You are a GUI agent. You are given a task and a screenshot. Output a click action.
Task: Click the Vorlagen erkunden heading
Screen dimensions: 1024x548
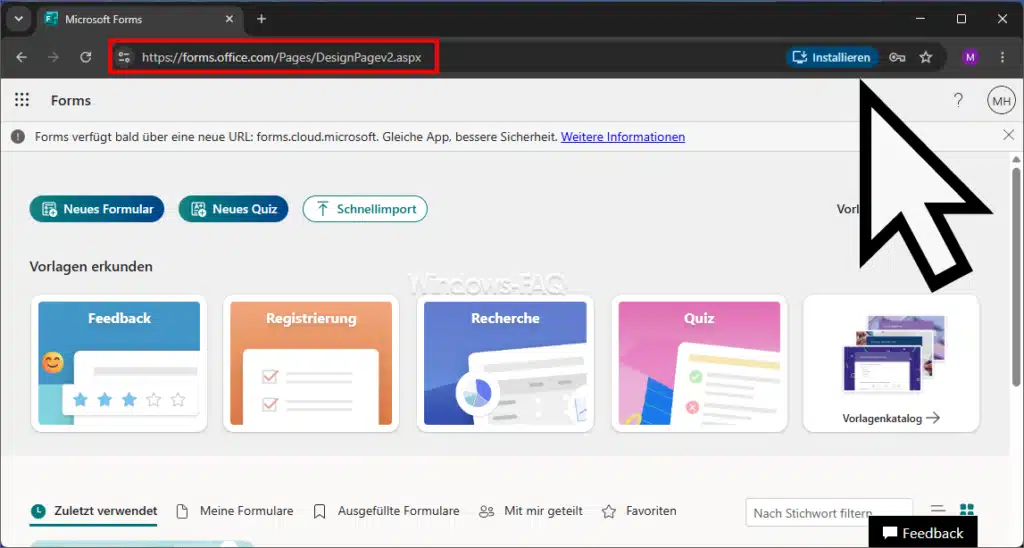point(91,266)
